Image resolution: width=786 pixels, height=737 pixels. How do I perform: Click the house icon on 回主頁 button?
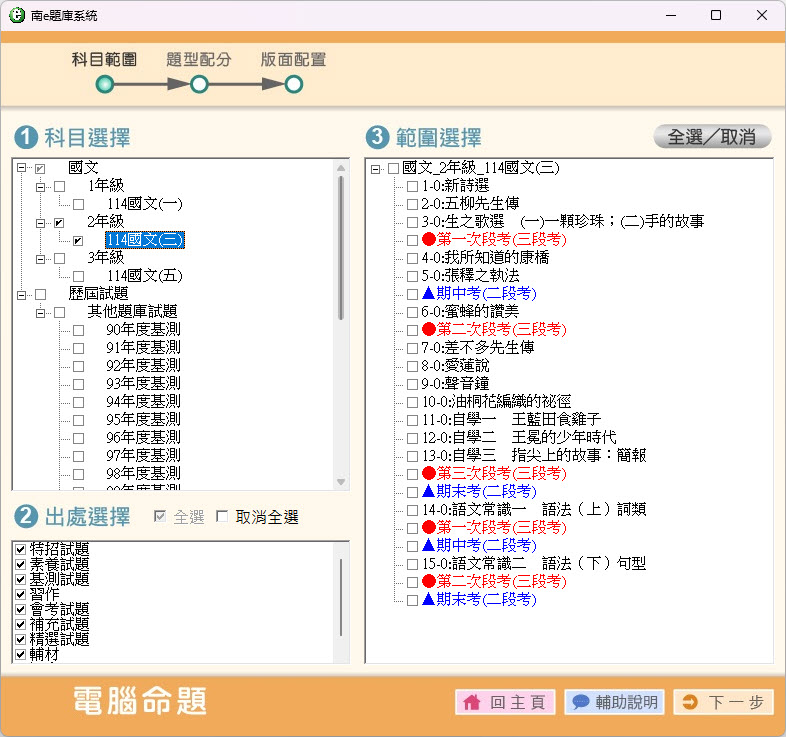[x=472, y=702]
